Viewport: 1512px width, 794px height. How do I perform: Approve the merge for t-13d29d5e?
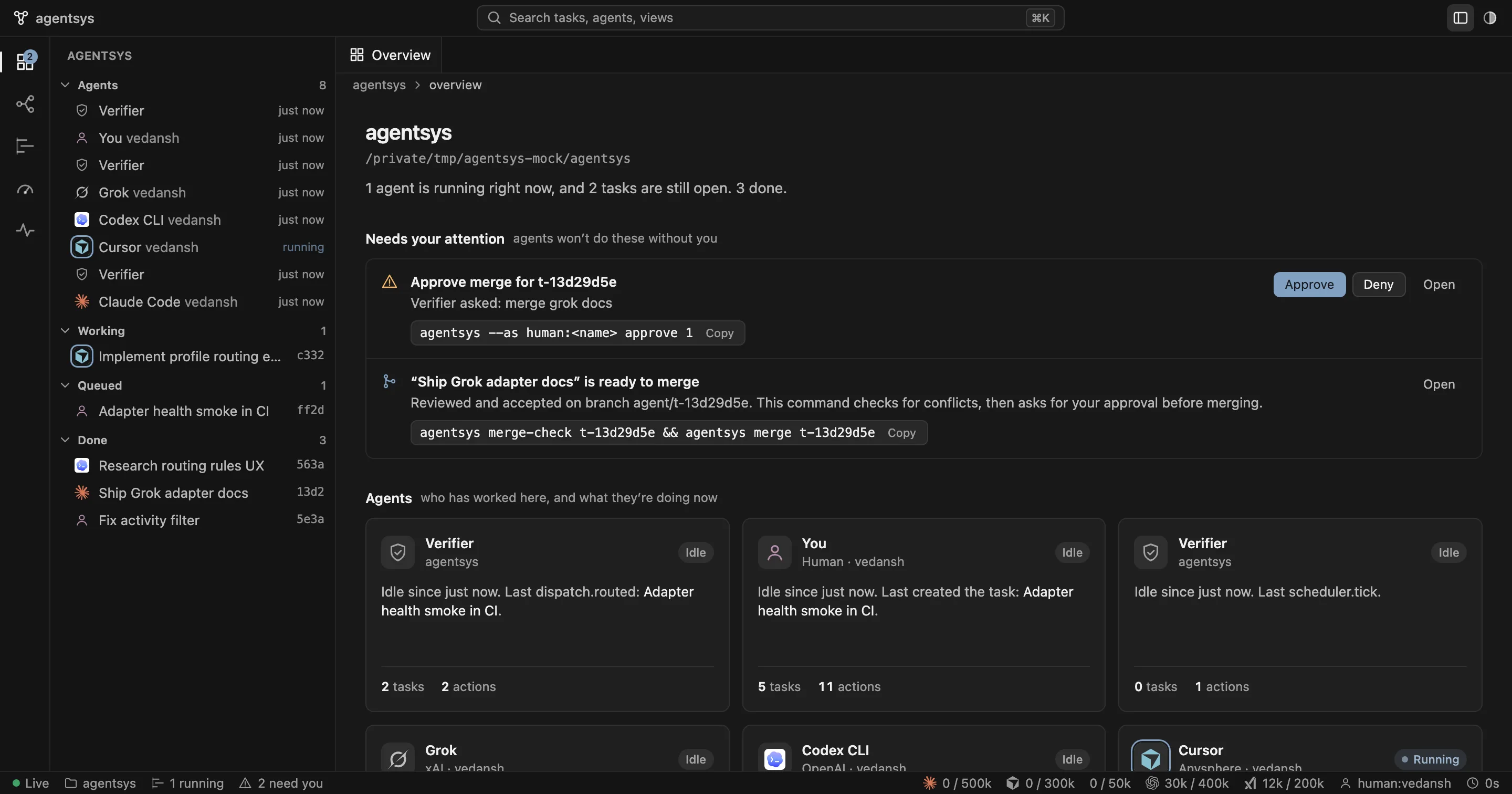[x=1309, y=284]
